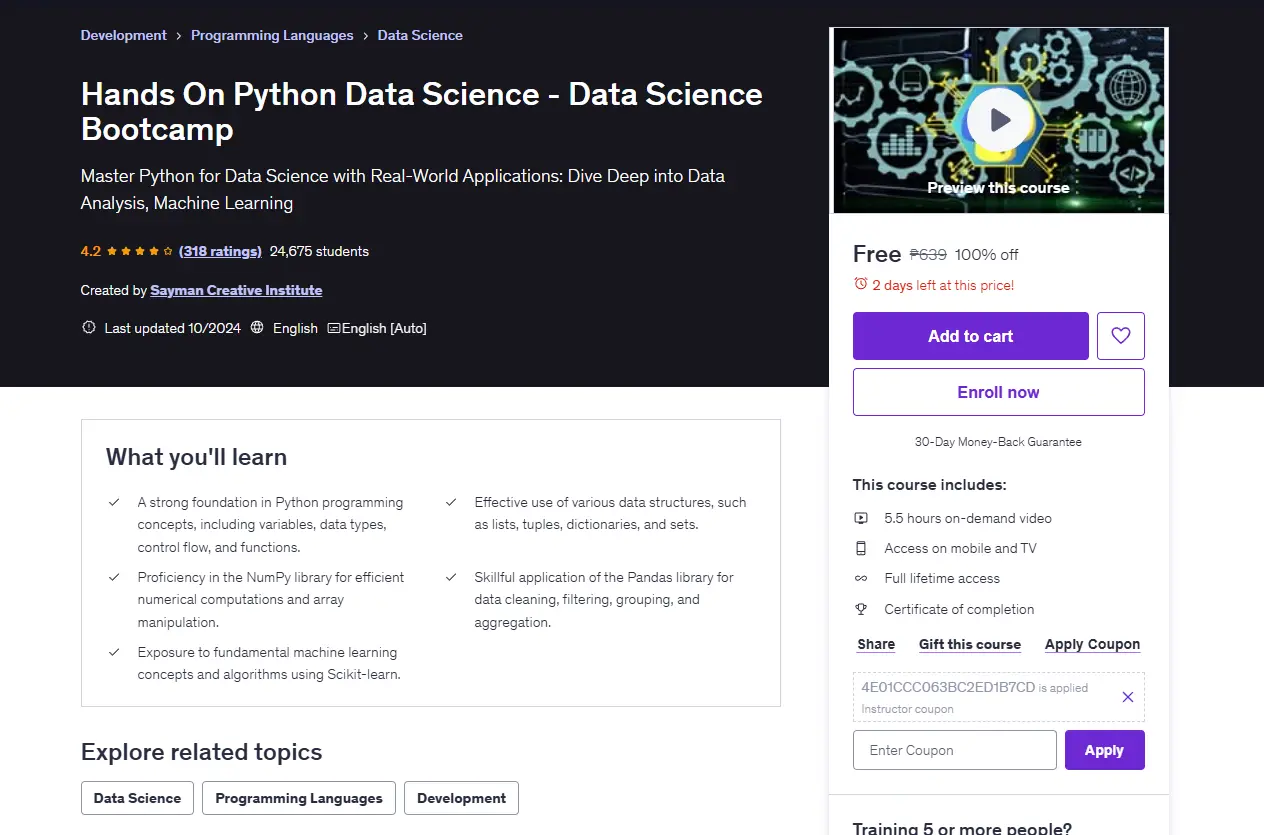Click checkmark beside Pandas library item

coord(452,577)
